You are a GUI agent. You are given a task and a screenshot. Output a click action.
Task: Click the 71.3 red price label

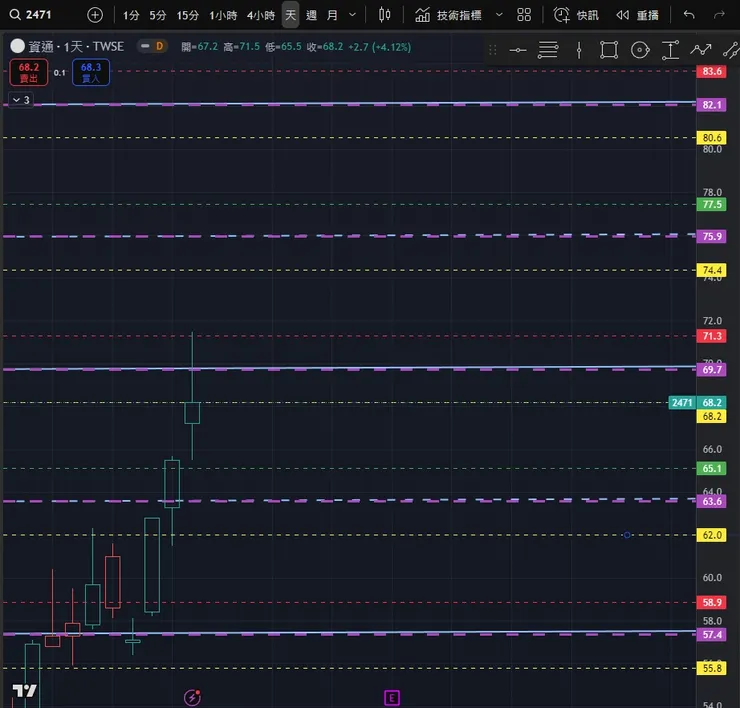(712, 336)
